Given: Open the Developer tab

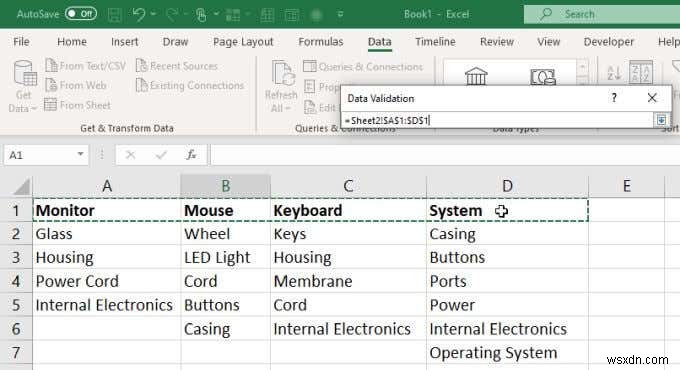Looking at the screenshot, I should click(609, 42).
